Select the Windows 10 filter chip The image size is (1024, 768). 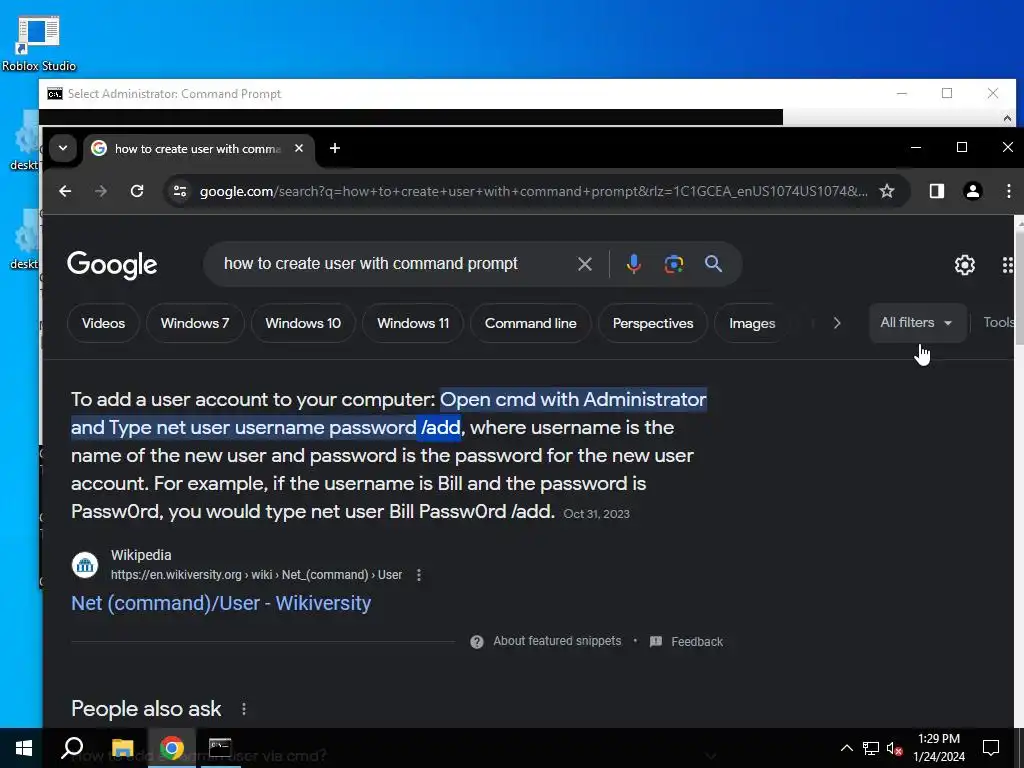(303, 323)
